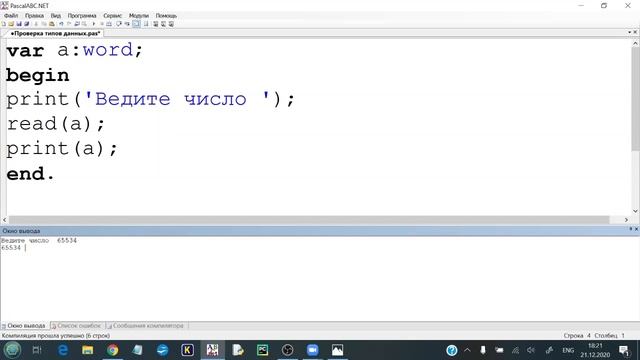Select the Проверка типов данных.pas editor tab

click(55, 33)
